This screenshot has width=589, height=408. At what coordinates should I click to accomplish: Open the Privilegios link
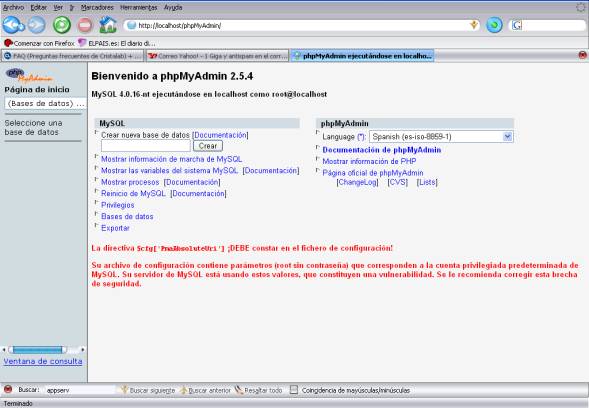(118, 205)
